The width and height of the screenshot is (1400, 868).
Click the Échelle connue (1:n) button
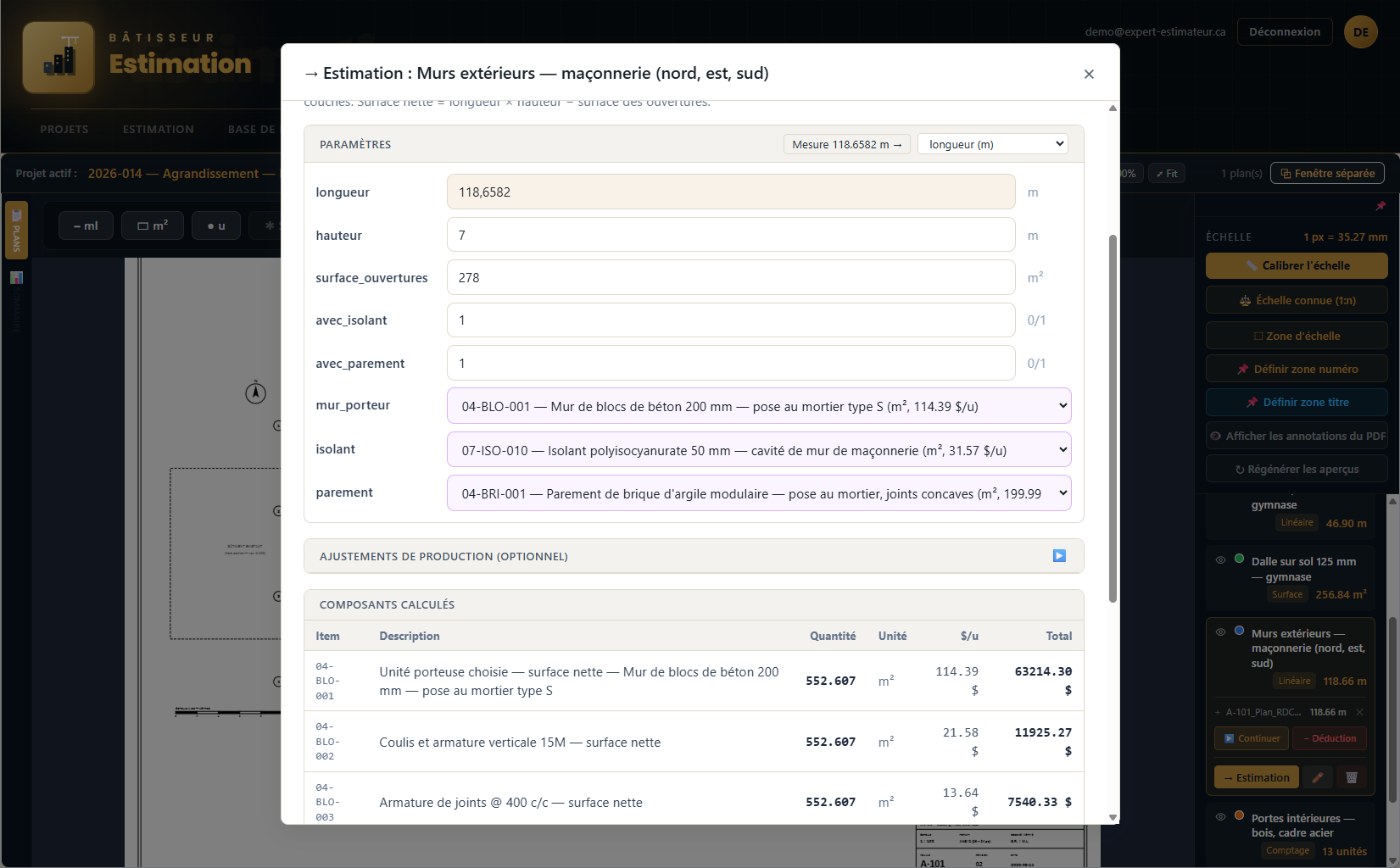1296,301
